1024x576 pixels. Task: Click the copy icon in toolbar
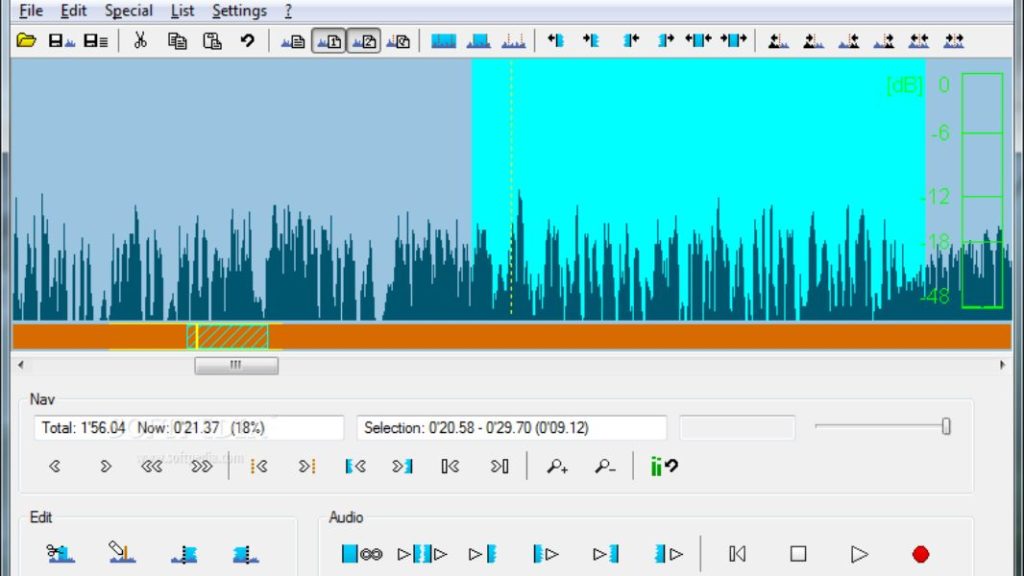click(x=178, y=41)
